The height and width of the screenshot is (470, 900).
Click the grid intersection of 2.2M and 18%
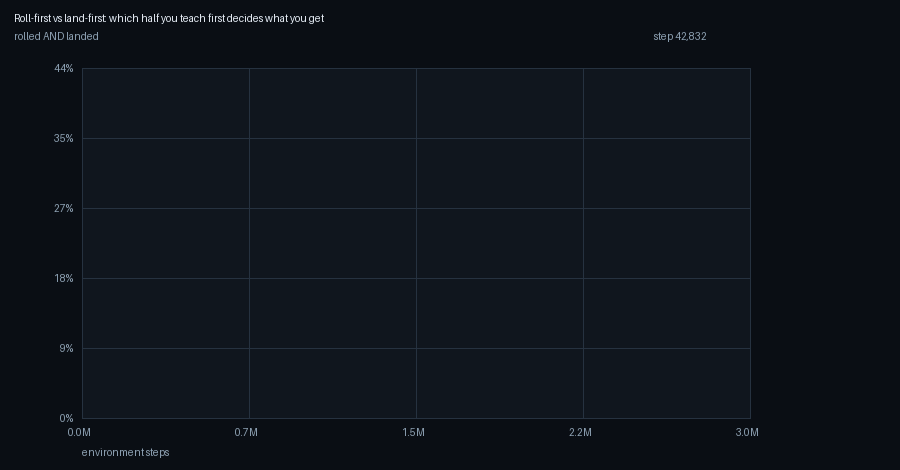[x=583, y=278]
